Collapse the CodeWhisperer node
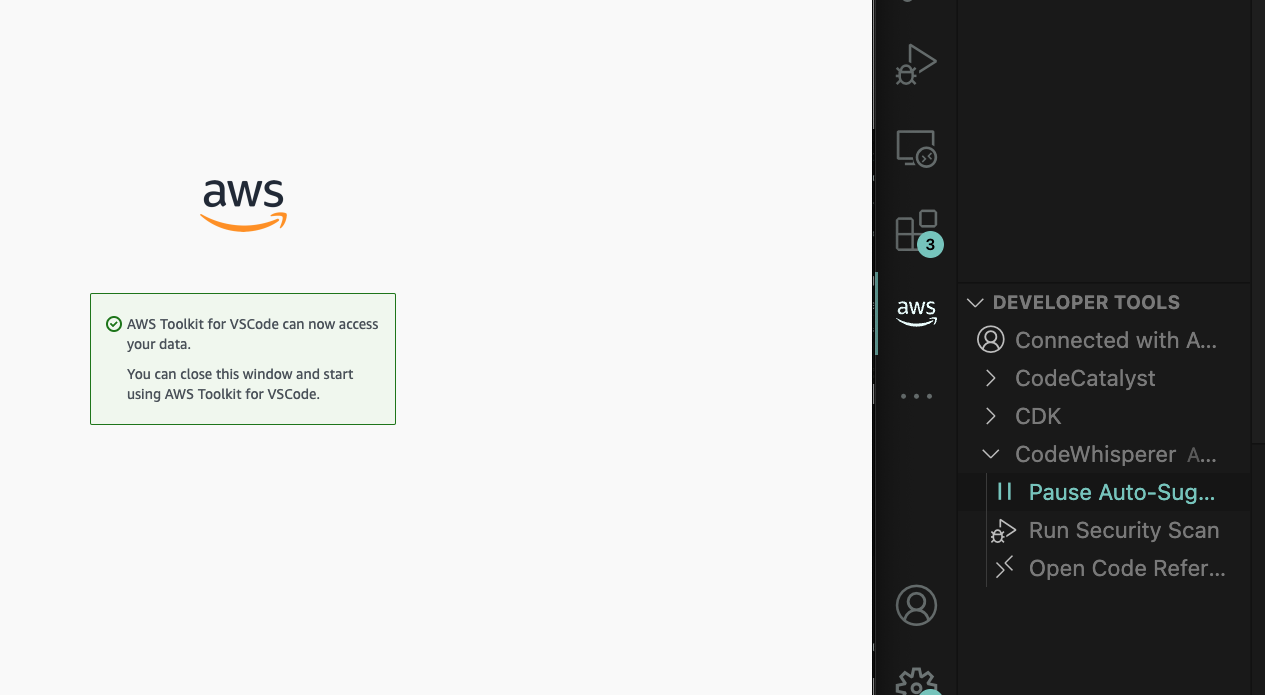The height and width of the screenshot is (695, 1265). [x=990, y=454]
